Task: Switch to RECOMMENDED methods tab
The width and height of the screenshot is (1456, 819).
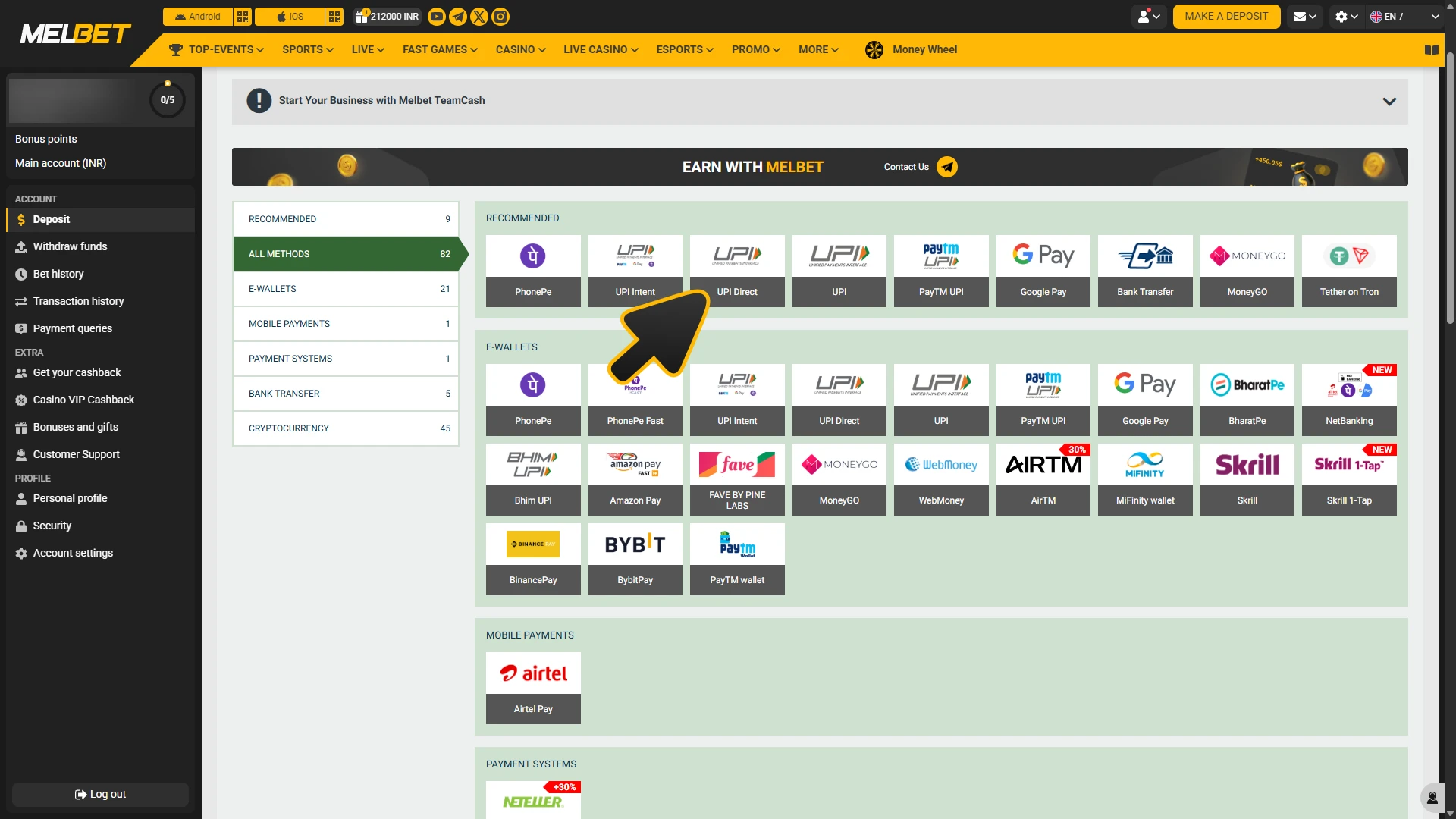Action: point(346,219)
